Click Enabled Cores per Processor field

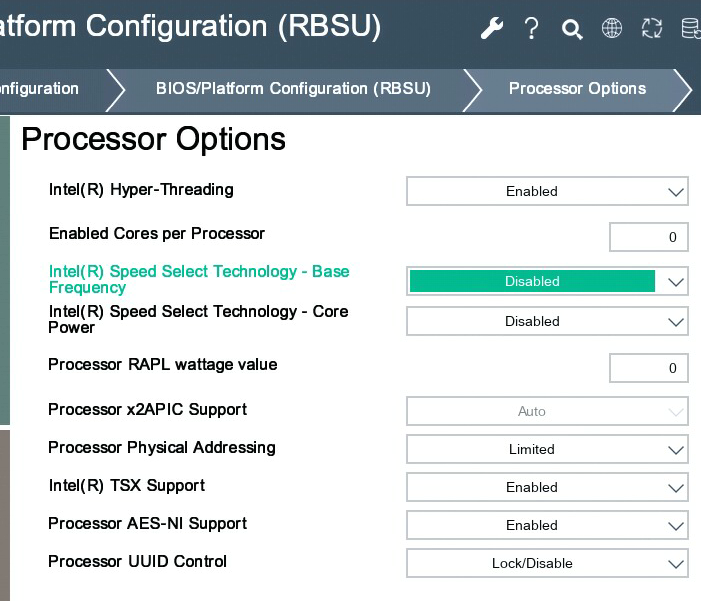coord(648,237)
